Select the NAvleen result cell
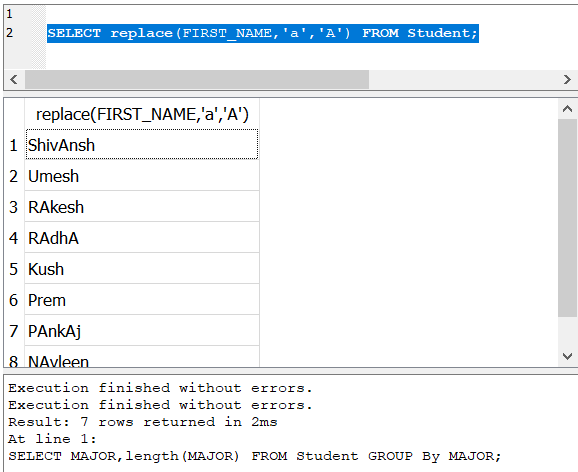Screen dimensions: 578x472 (x=142, y=357)
